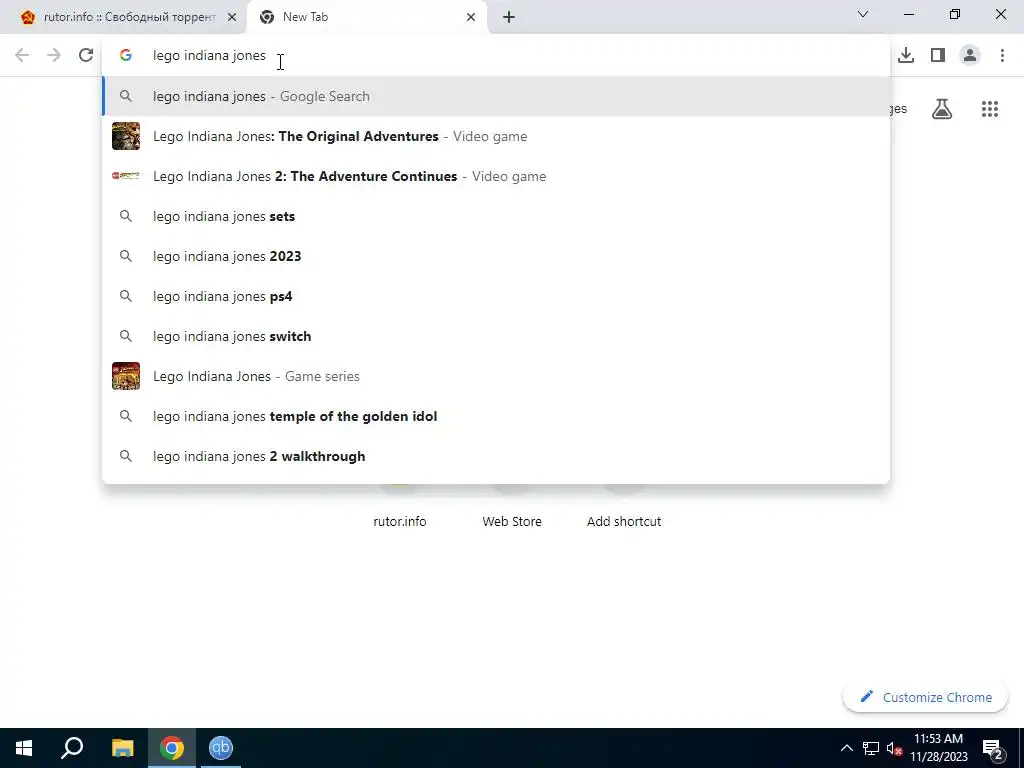Click the muted volume tray icon
The height and width of the screenshot is (768, 1024).
(x=894, y=749)
